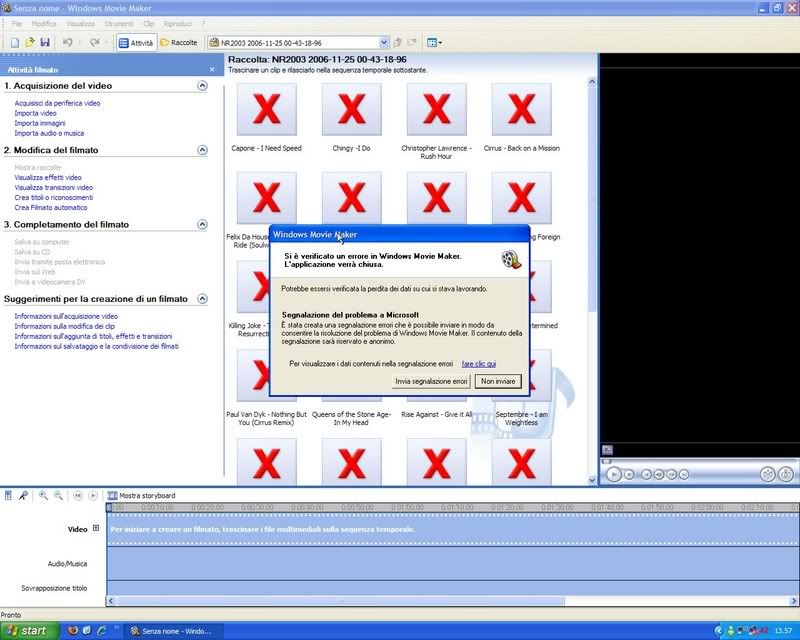Click the Open project folder icon
Screen dimensions: 800x640
point(30,43)
